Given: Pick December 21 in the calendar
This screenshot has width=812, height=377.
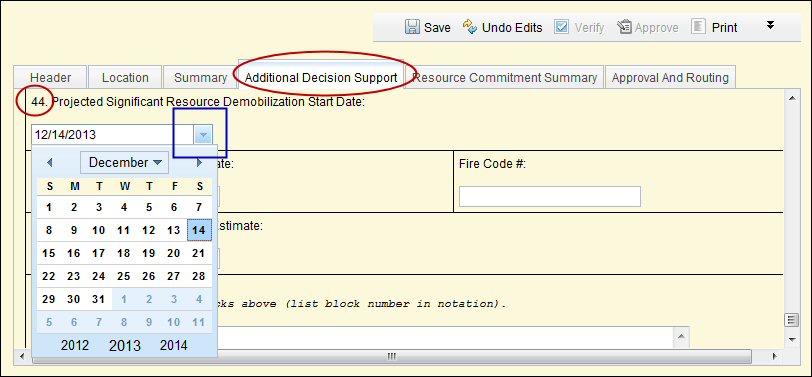Looking at the screenshot, I should (199, 253).
